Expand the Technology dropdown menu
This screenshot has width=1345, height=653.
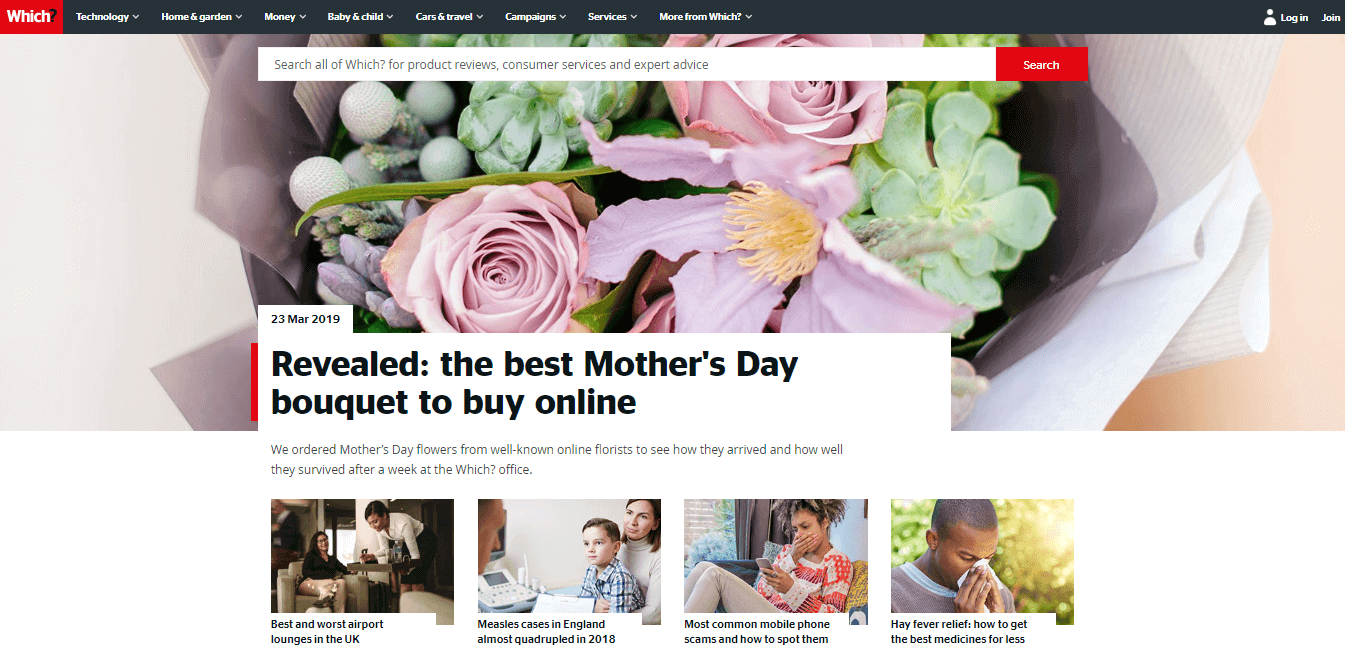[107, 17]
